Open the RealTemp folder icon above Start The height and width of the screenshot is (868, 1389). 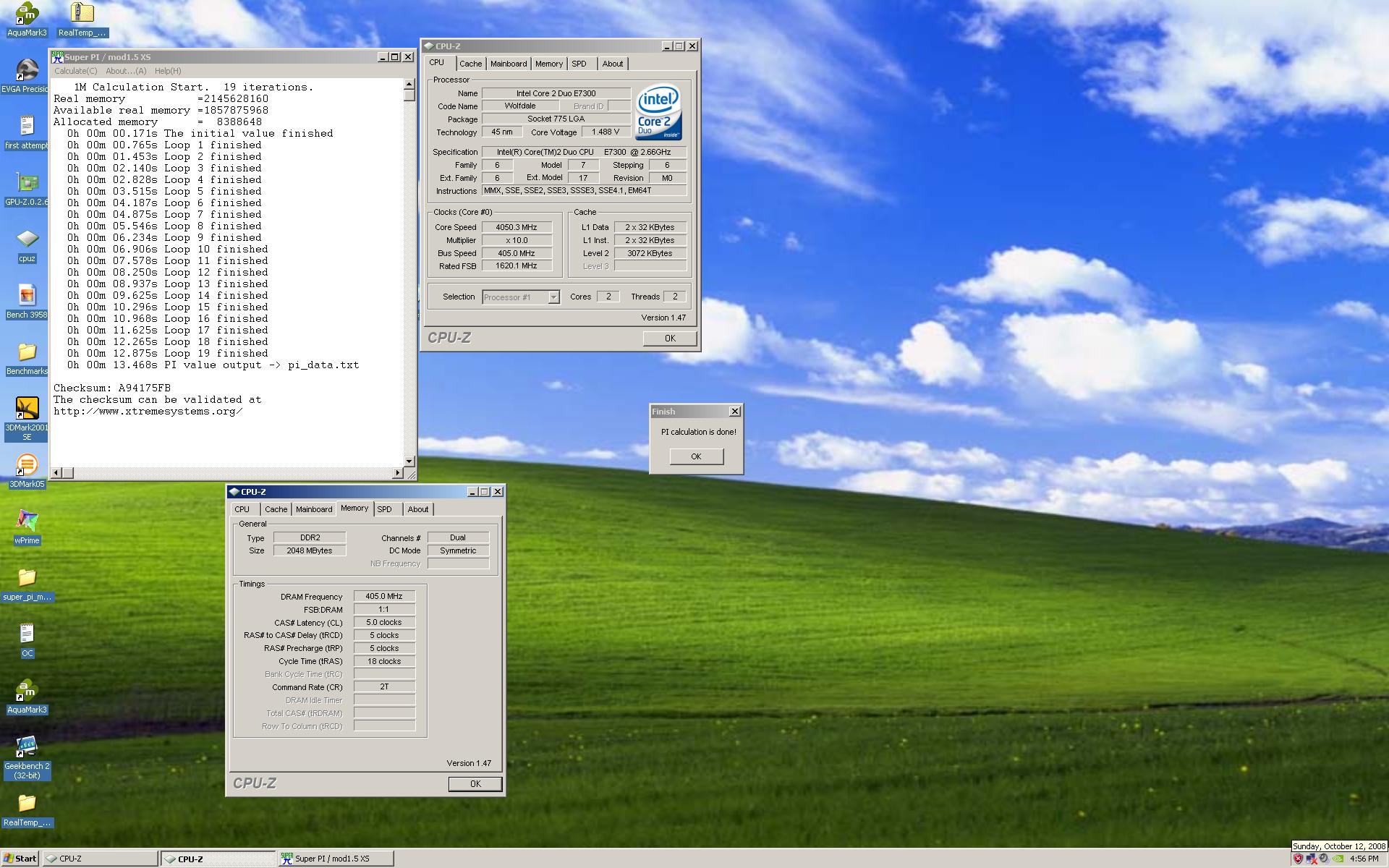(x=27, y=803)
